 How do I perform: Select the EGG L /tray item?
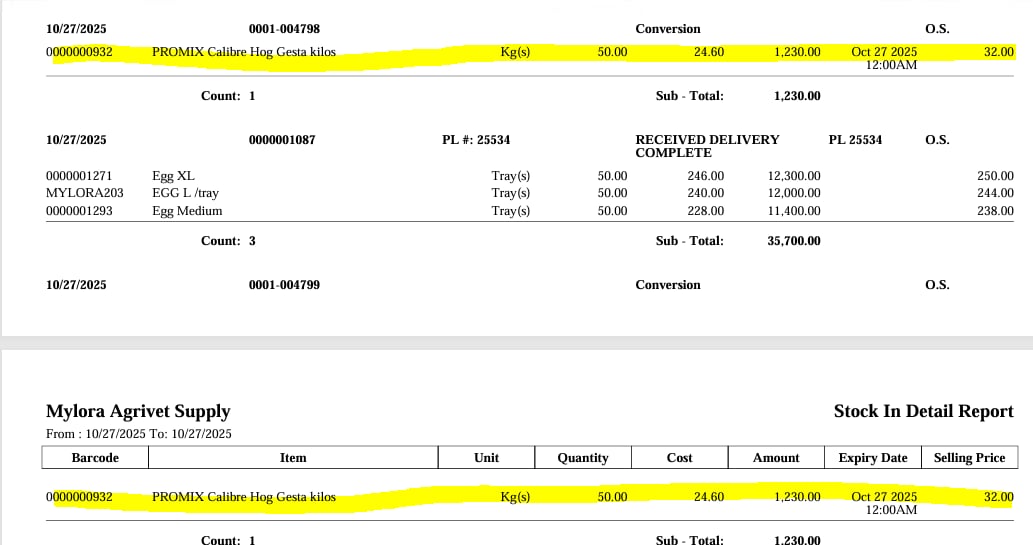pyautogui.click(x=185, y=193)
